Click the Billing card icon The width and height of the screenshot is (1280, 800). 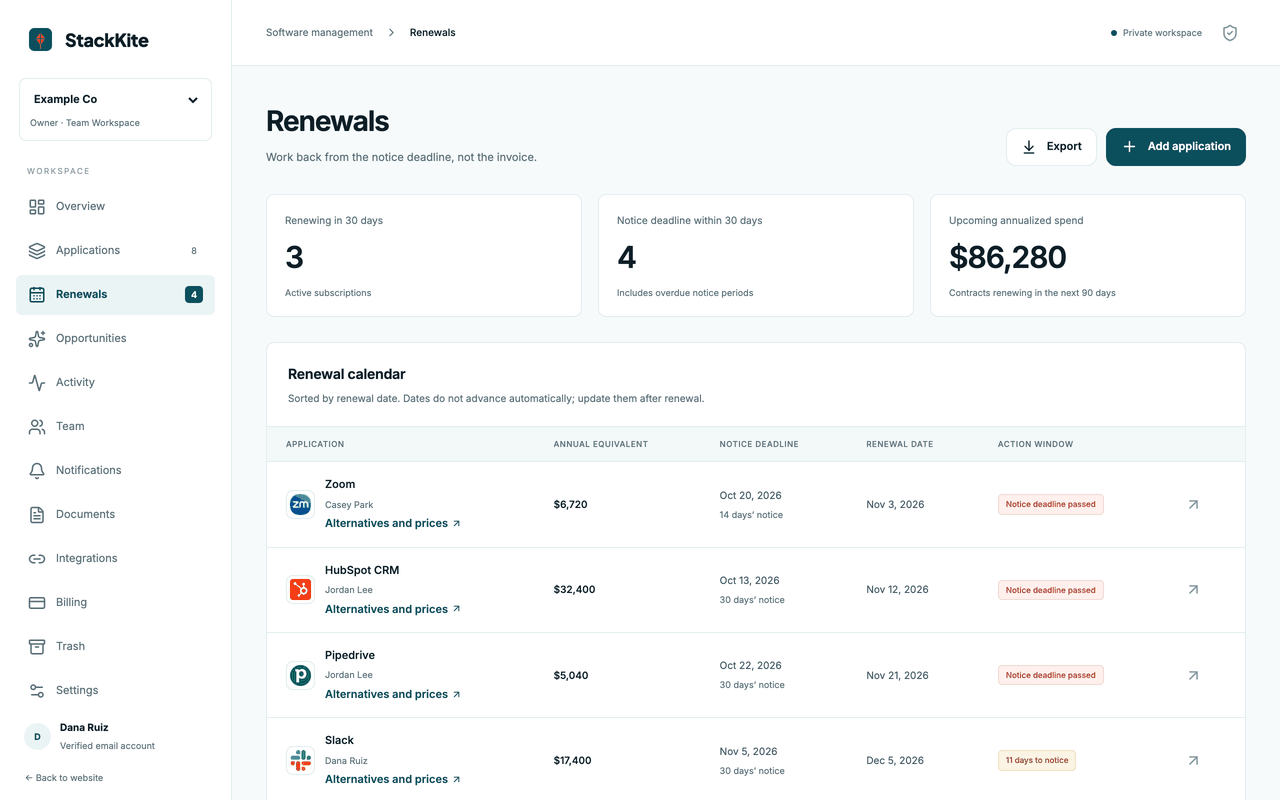pyautogui.click(x=37, y=603)
